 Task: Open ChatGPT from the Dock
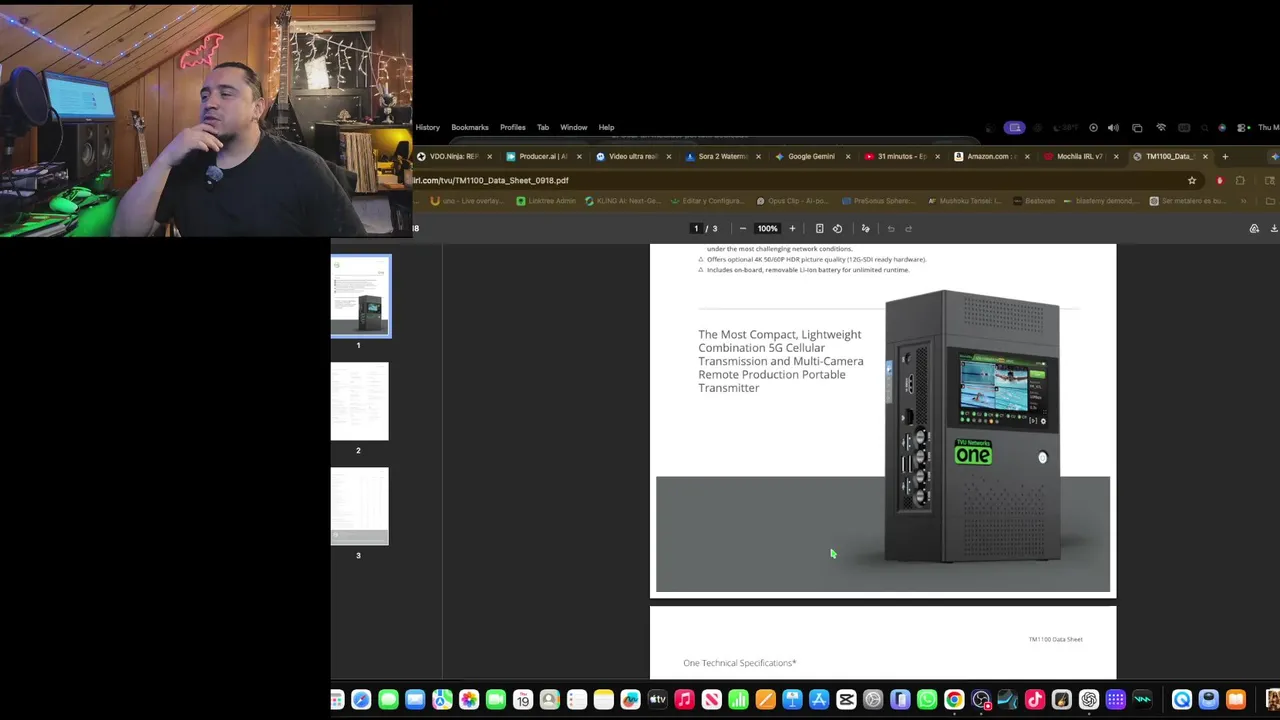click(1088, 700)
